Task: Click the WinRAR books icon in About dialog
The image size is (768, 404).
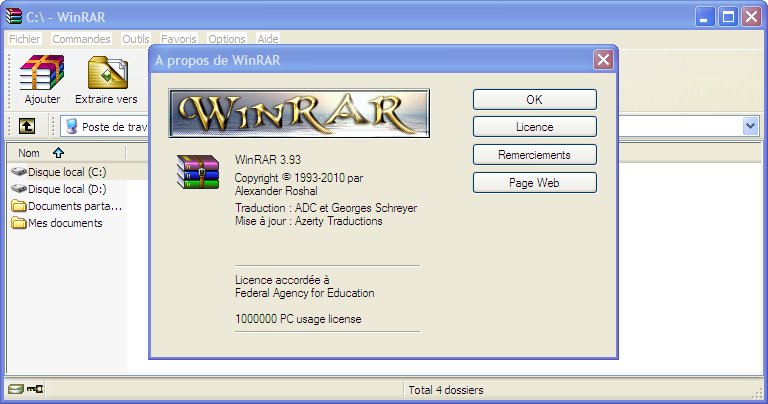Action: click(198, 172)
